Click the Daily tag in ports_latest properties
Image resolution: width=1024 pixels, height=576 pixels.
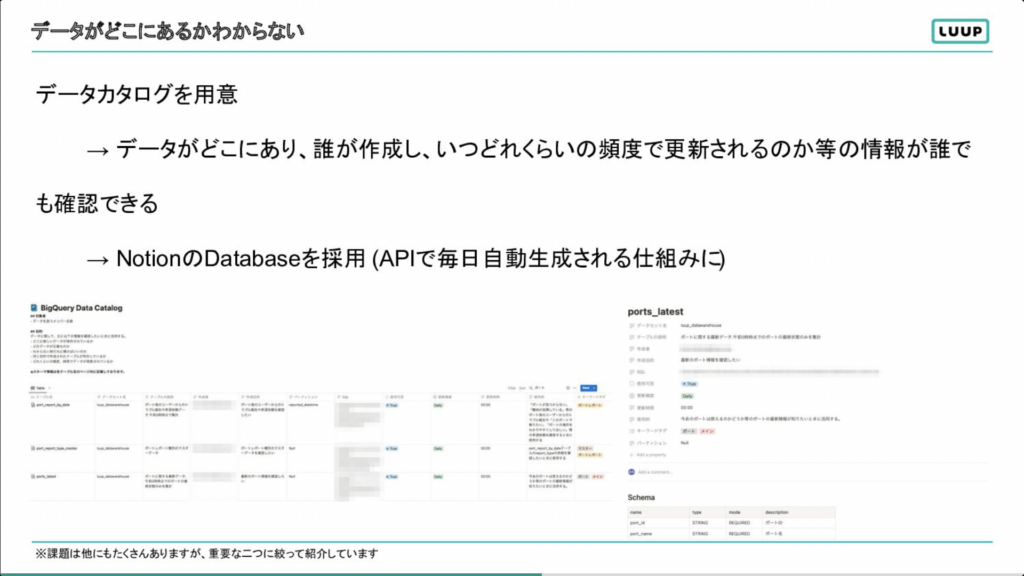coord(688,397)
